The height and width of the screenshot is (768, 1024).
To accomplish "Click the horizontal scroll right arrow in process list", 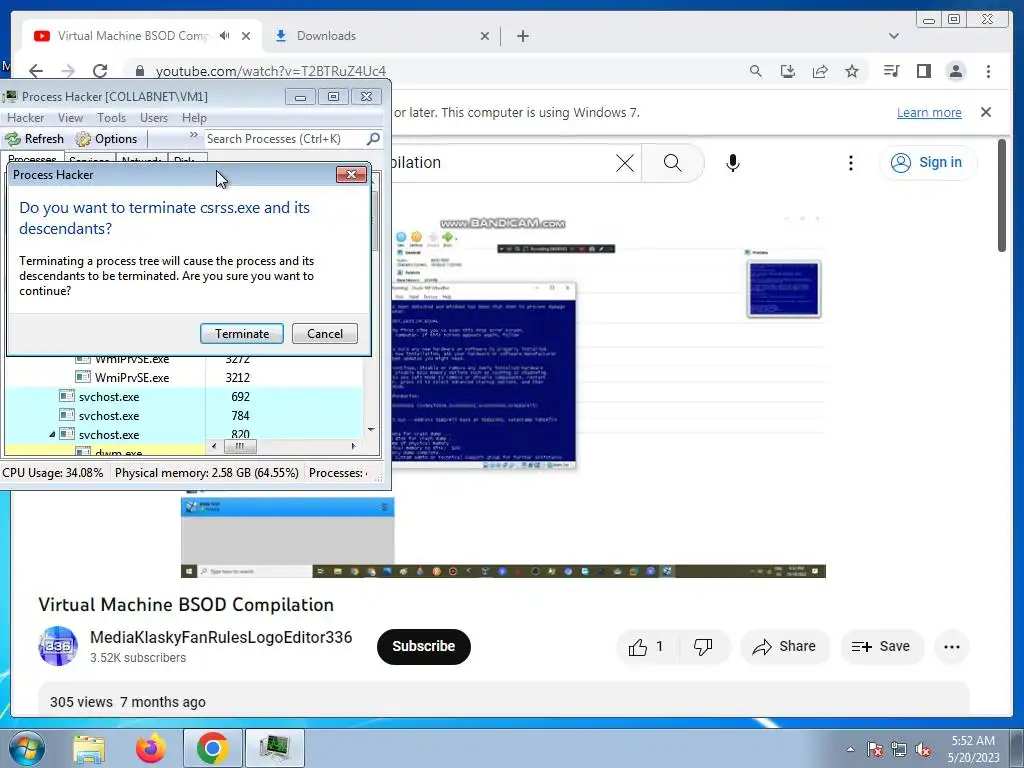I will 353,446.
